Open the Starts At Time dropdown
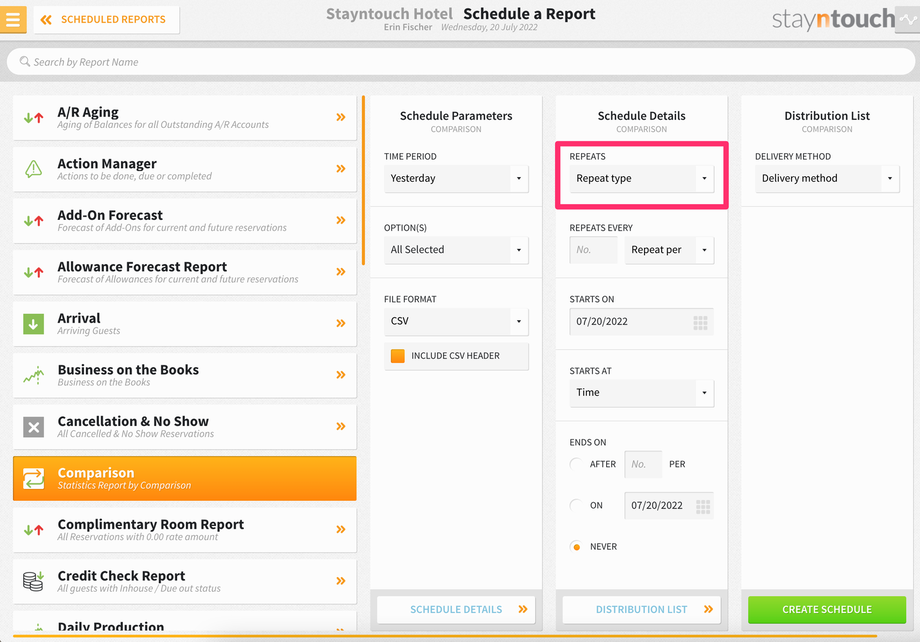This screenshot has height=642, width=920. click(x=641, y=393)
